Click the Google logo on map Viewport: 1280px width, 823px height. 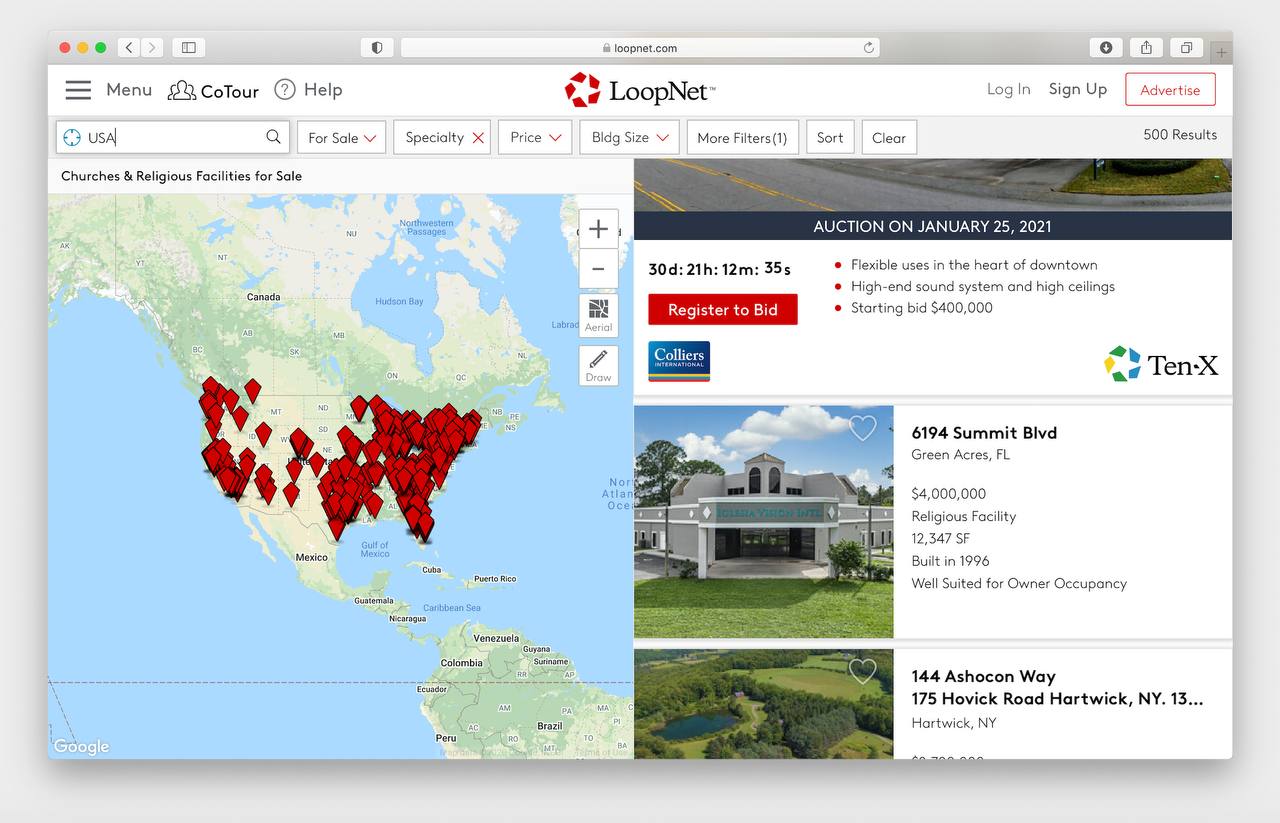[x=81, y=746]
